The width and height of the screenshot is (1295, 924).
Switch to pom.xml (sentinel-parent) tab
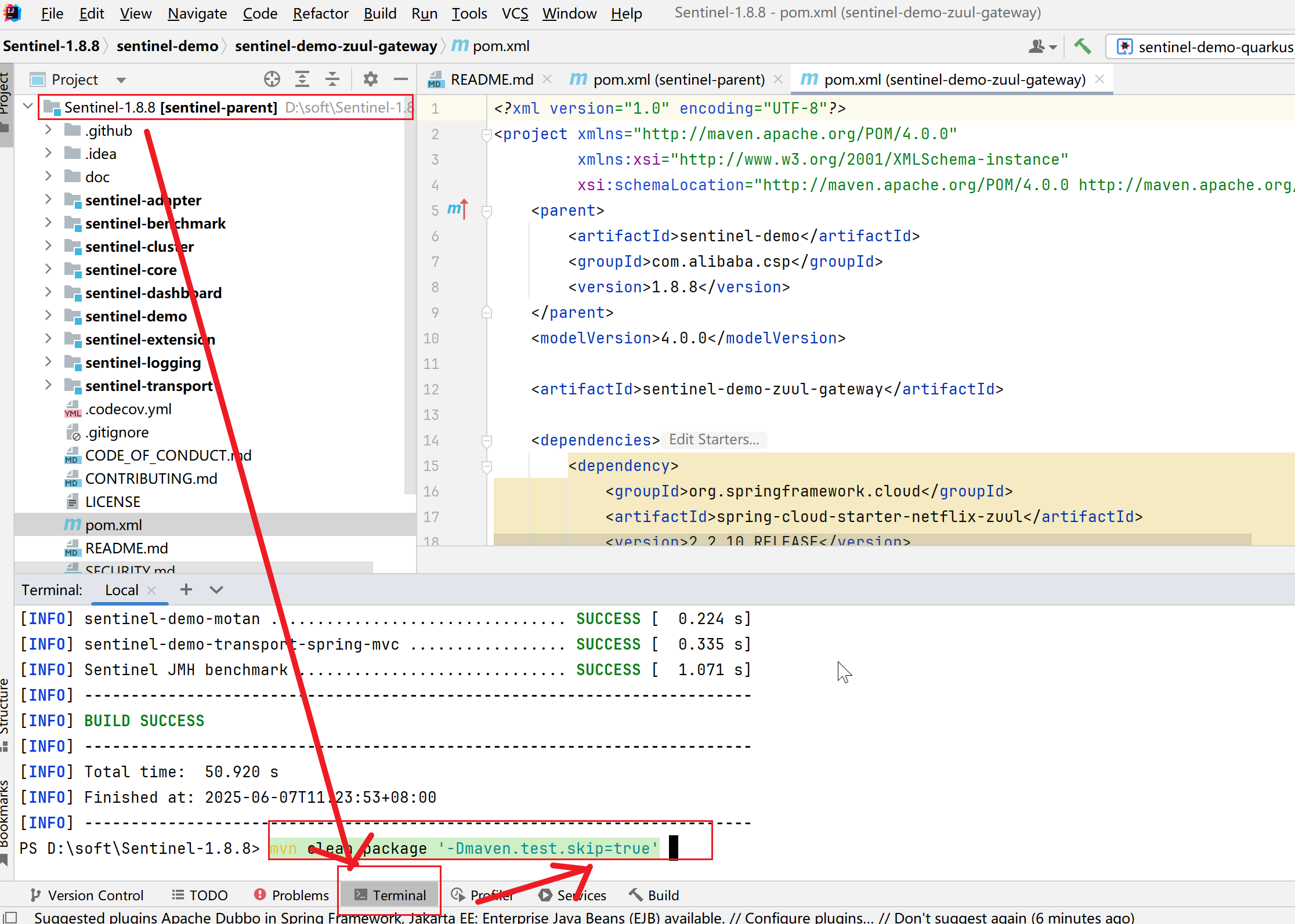(678, 79)
